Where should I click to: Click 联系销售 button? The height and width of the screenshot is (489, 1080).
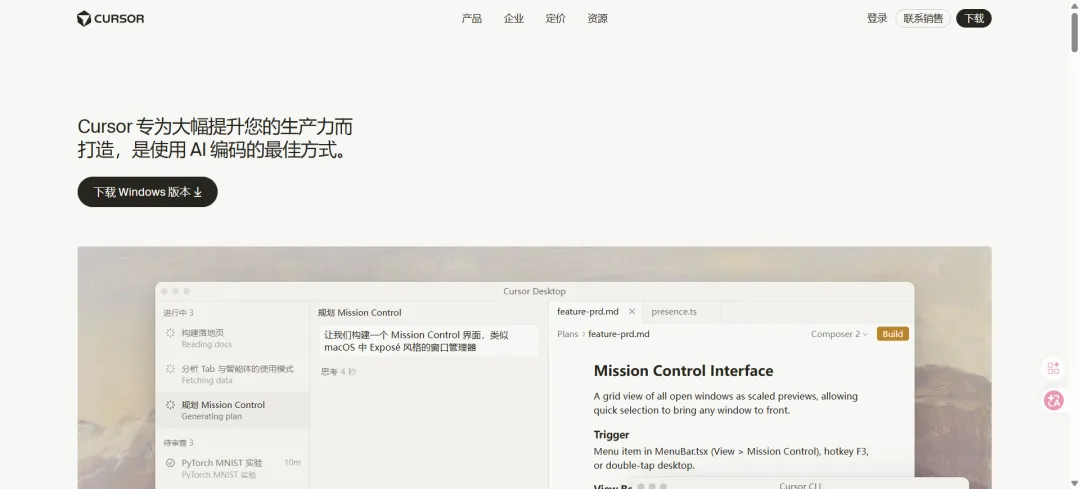(923, 19)
